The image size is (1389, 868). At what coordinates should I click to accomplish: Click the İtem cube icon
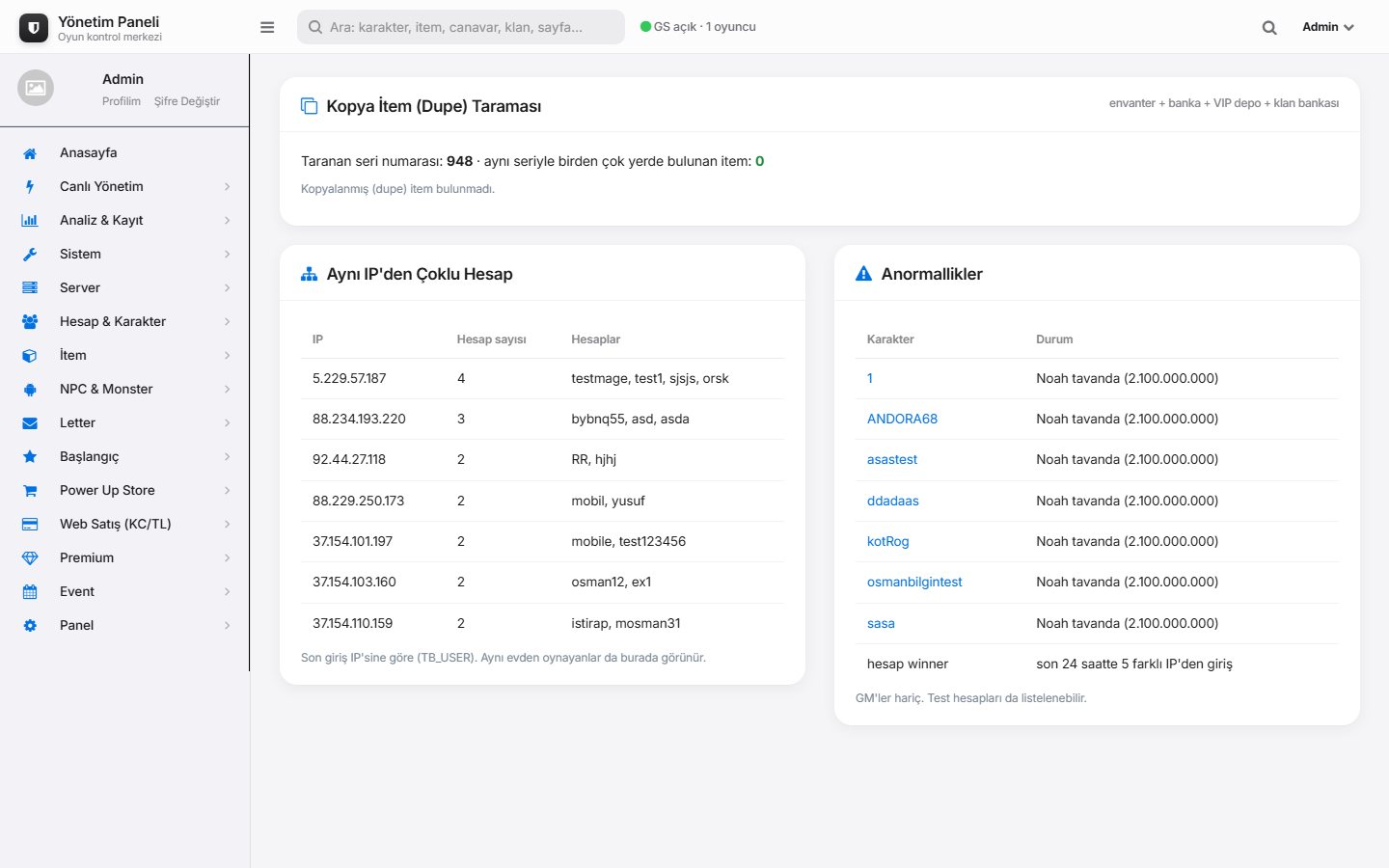click(30, 356)
